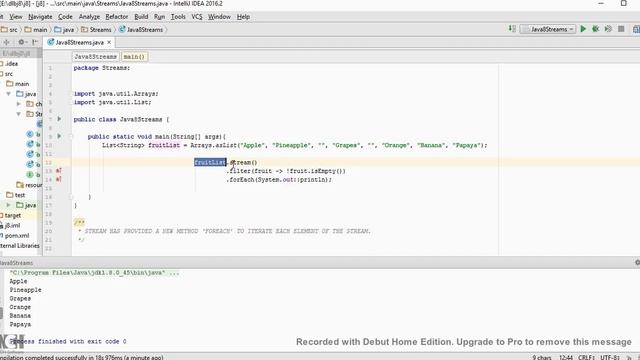
Task: Hide project panel with the pin icon
Action: [35, 42]
